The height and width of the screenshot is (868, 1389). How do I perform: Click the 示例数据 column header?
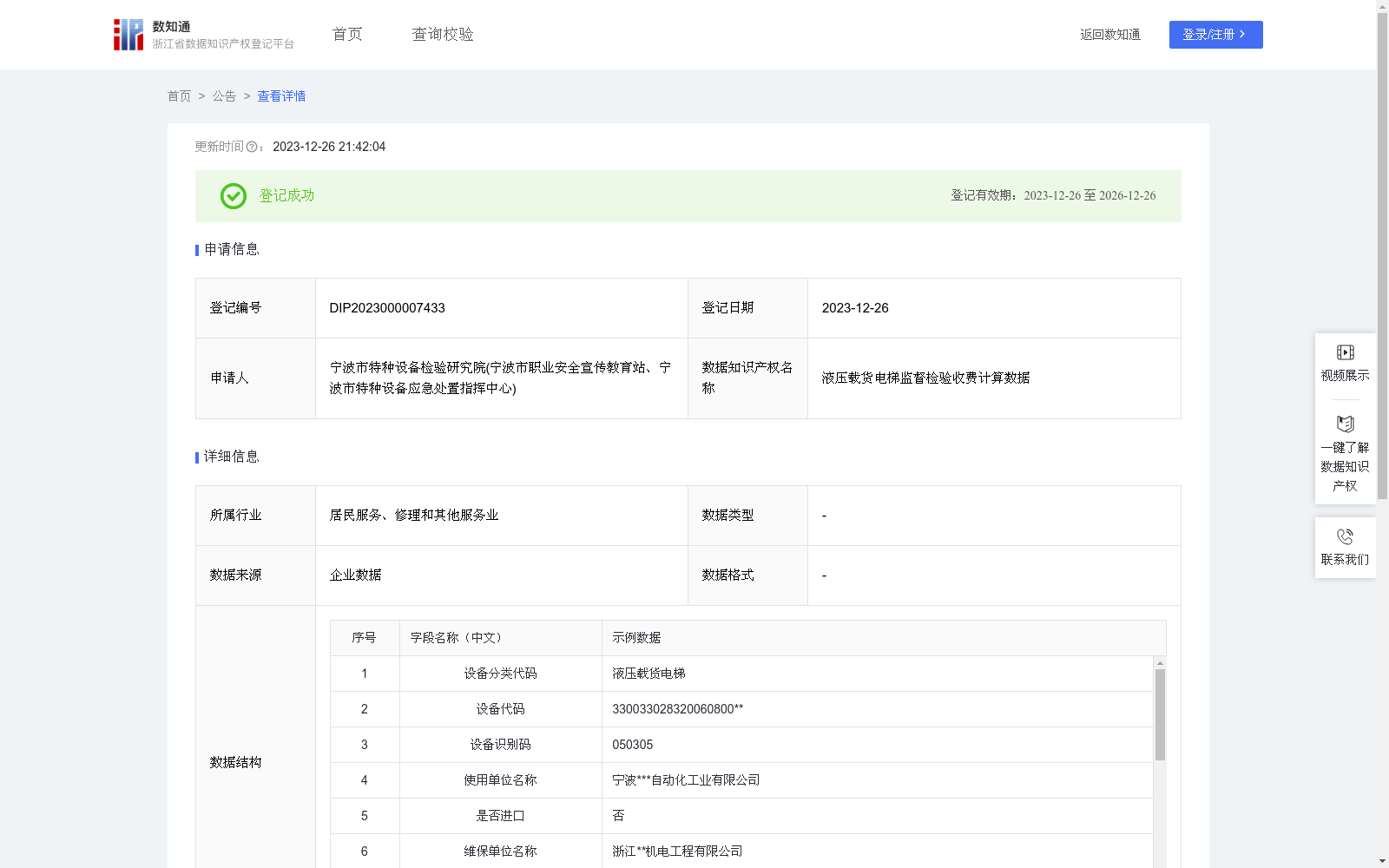pyautogui.click(x=884, y=638)
